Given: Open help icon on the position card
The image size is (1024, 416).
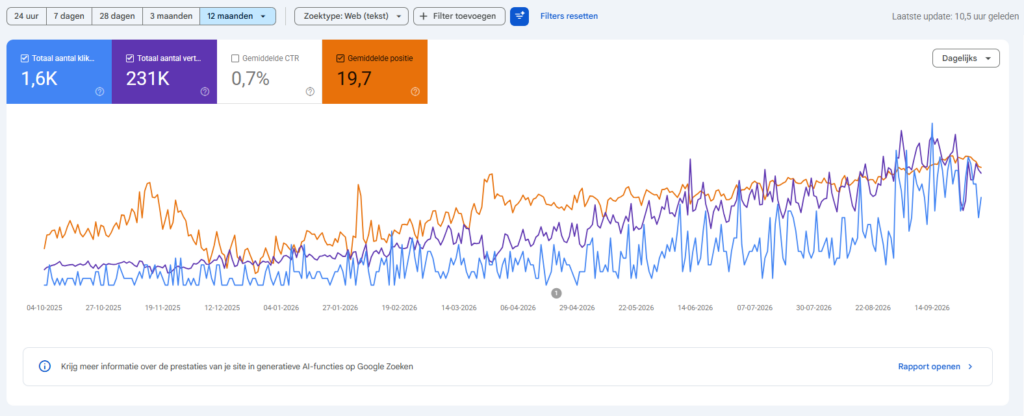Looking at the screenshot, I should coord(415,91).
